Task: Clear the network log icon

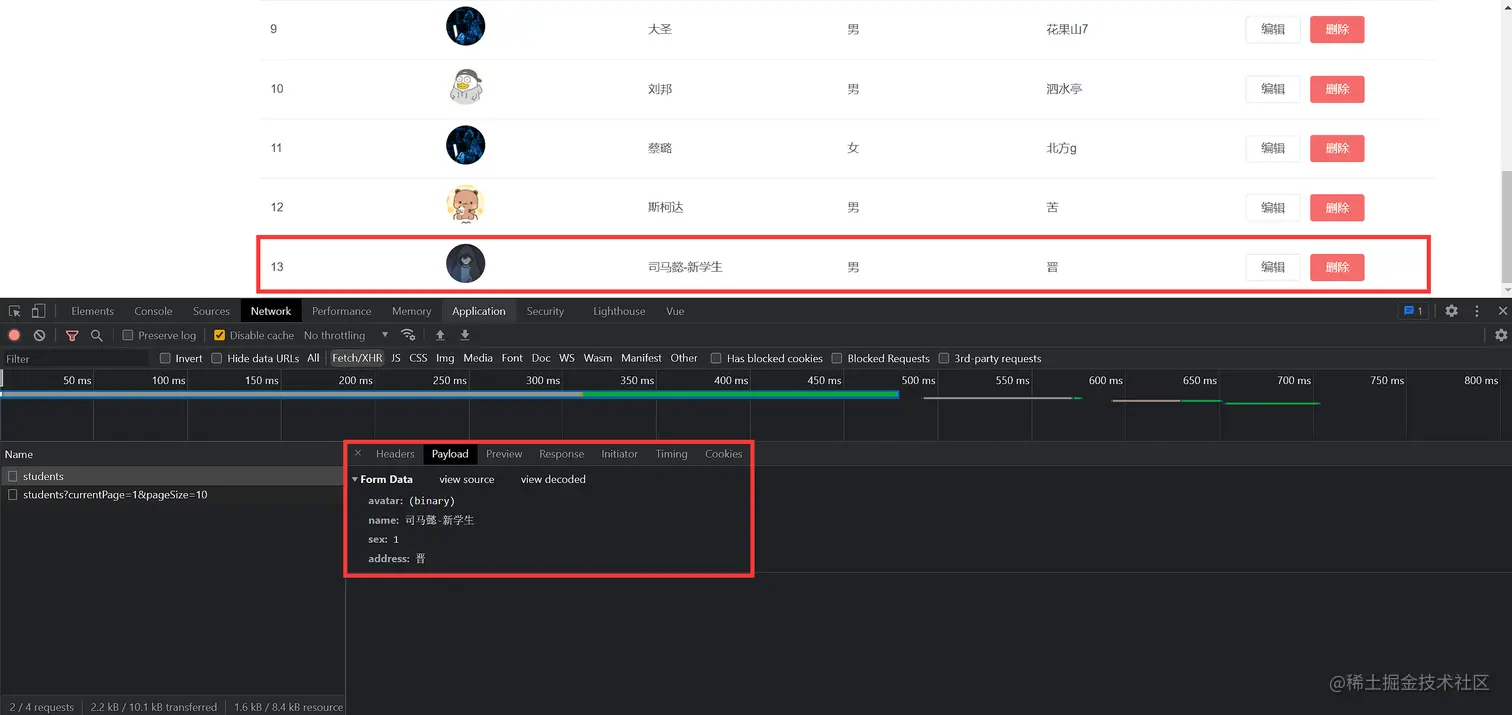Action: [x=39, y=335]
